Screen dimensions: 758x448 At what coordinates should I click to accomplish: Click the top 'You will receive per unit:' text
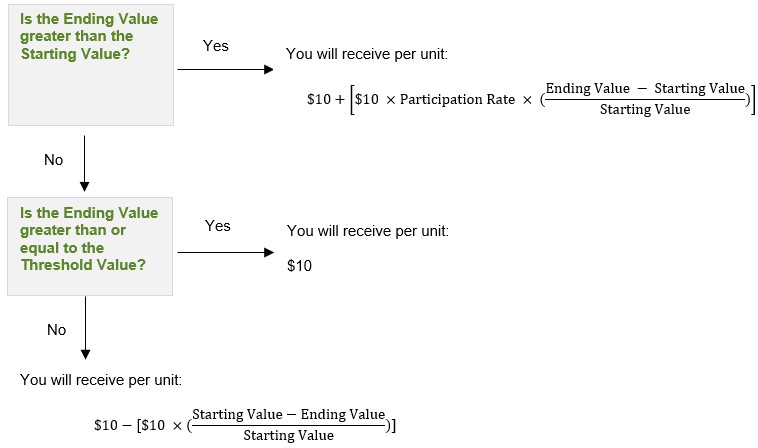(x=367, y=54)
